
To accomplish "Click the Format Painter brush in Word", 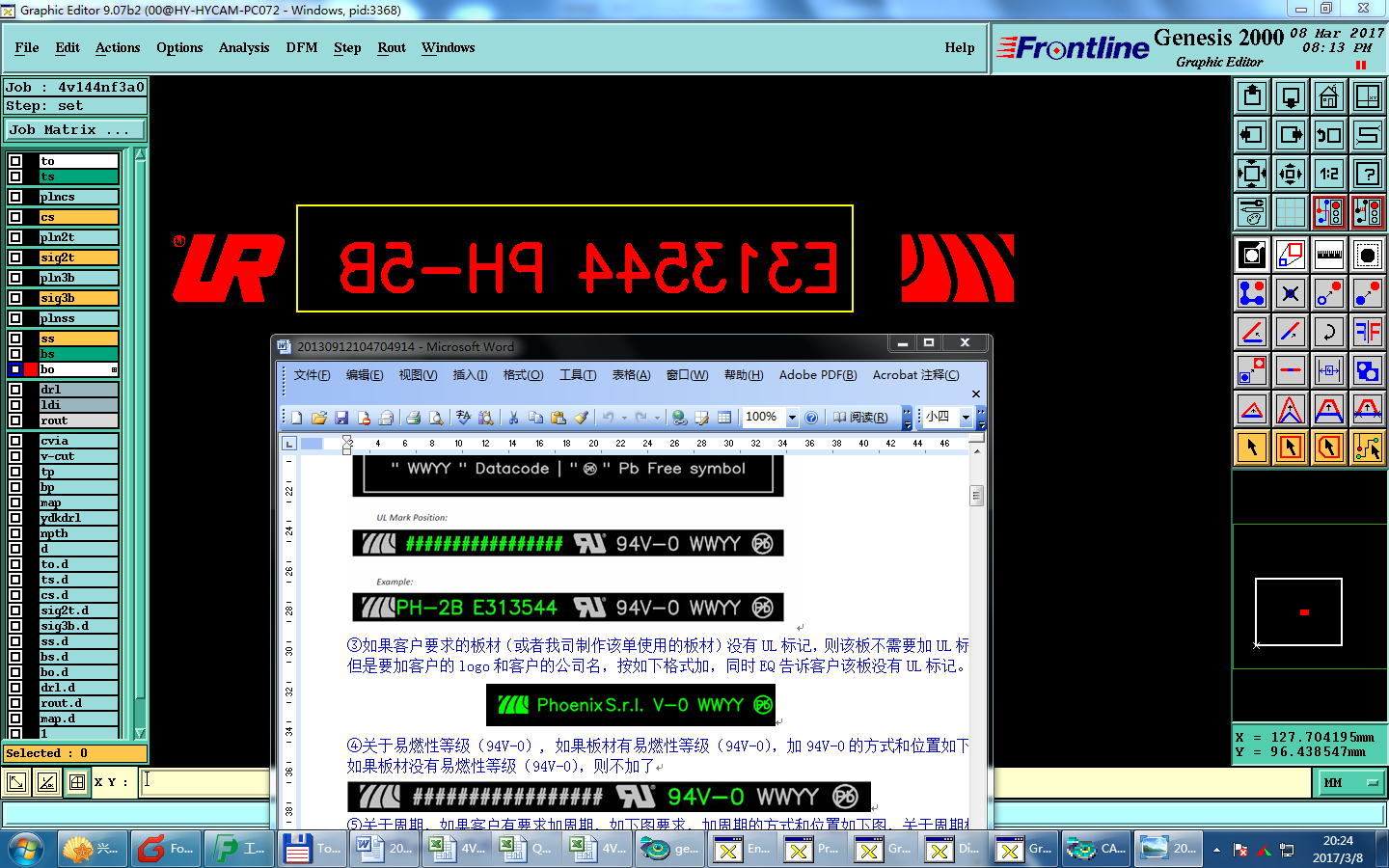I will click(582, 418).
